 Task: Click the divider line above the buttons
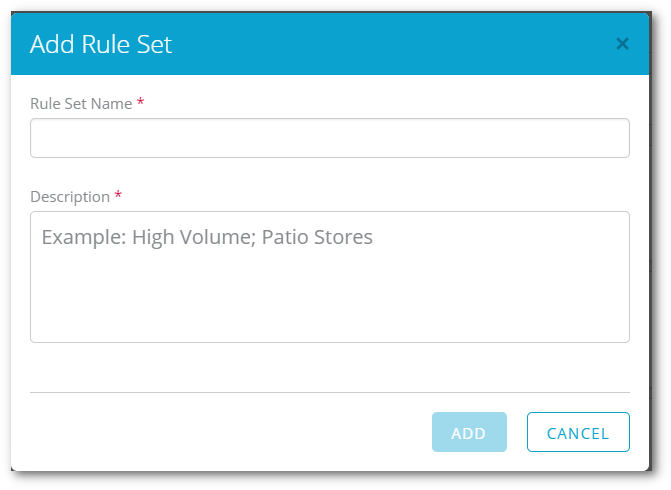click(x=330, y=392)
